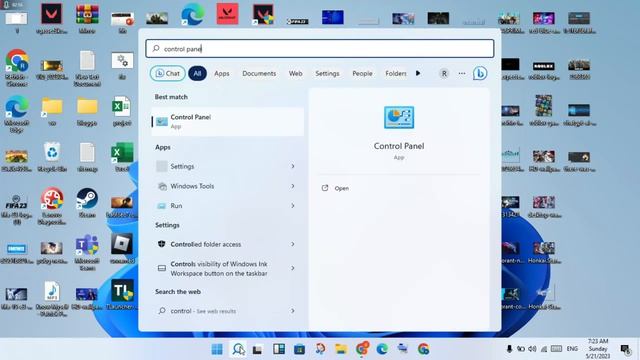
Task: Select the Settings app result
Action: tap(227, 167)
